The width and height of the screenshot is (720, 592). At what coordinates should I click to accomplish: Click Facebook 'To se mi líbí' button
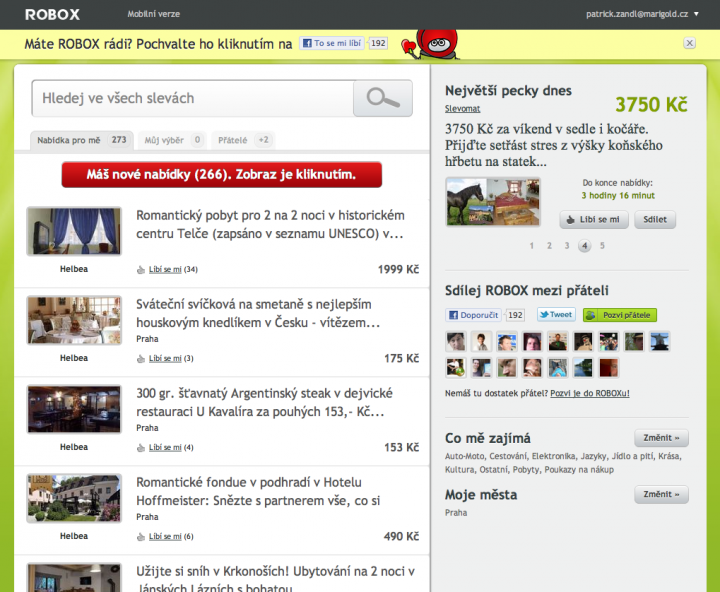[x=332, y=43]
